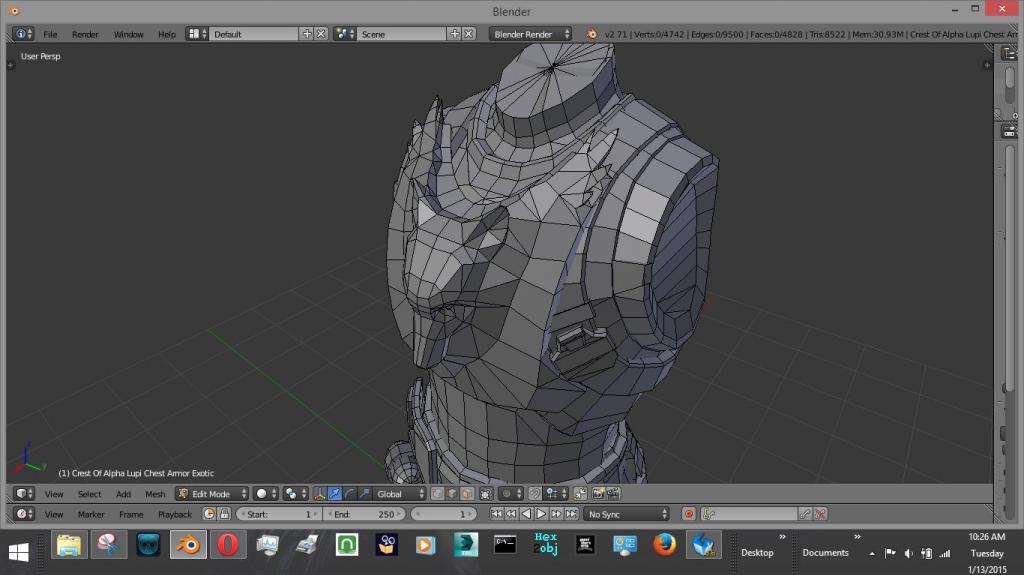Viewport: 1024px width, 575px height.
Task: Toggle the 3D manipulator widget icon
Action: (x=320, y=494)
